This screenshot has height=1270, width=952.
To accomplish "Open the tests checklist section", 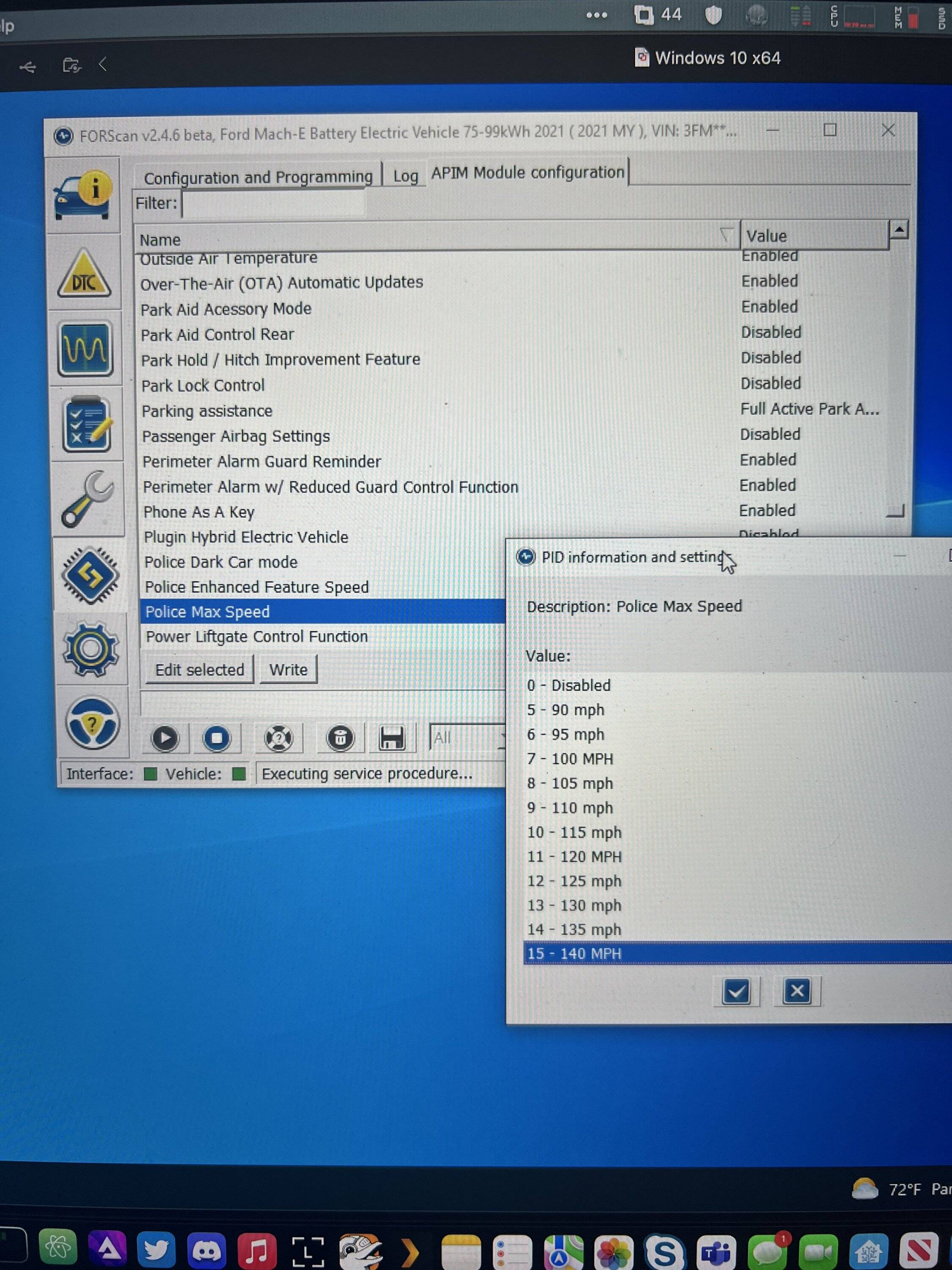I will (x=87, y=424).
